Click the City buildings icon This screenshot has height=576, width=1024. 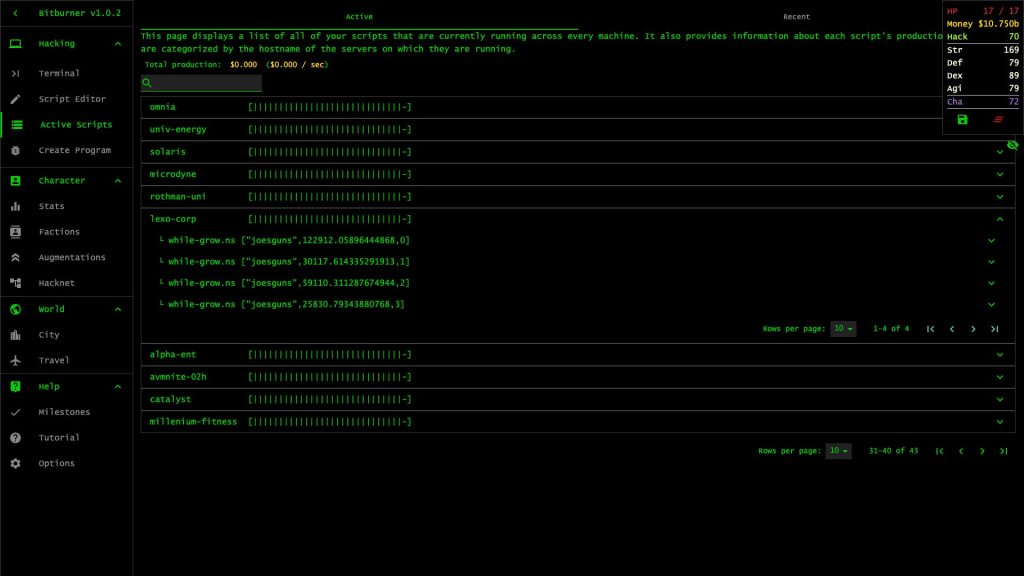pyautogui.click(x=15, y=334)
